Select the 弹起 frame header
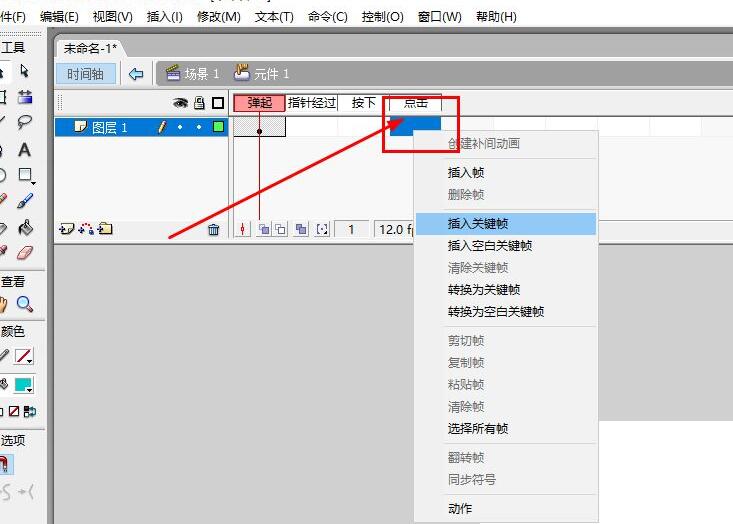This screenshot has height=524, width=733. pyautogui.click(x=259, y=103)
